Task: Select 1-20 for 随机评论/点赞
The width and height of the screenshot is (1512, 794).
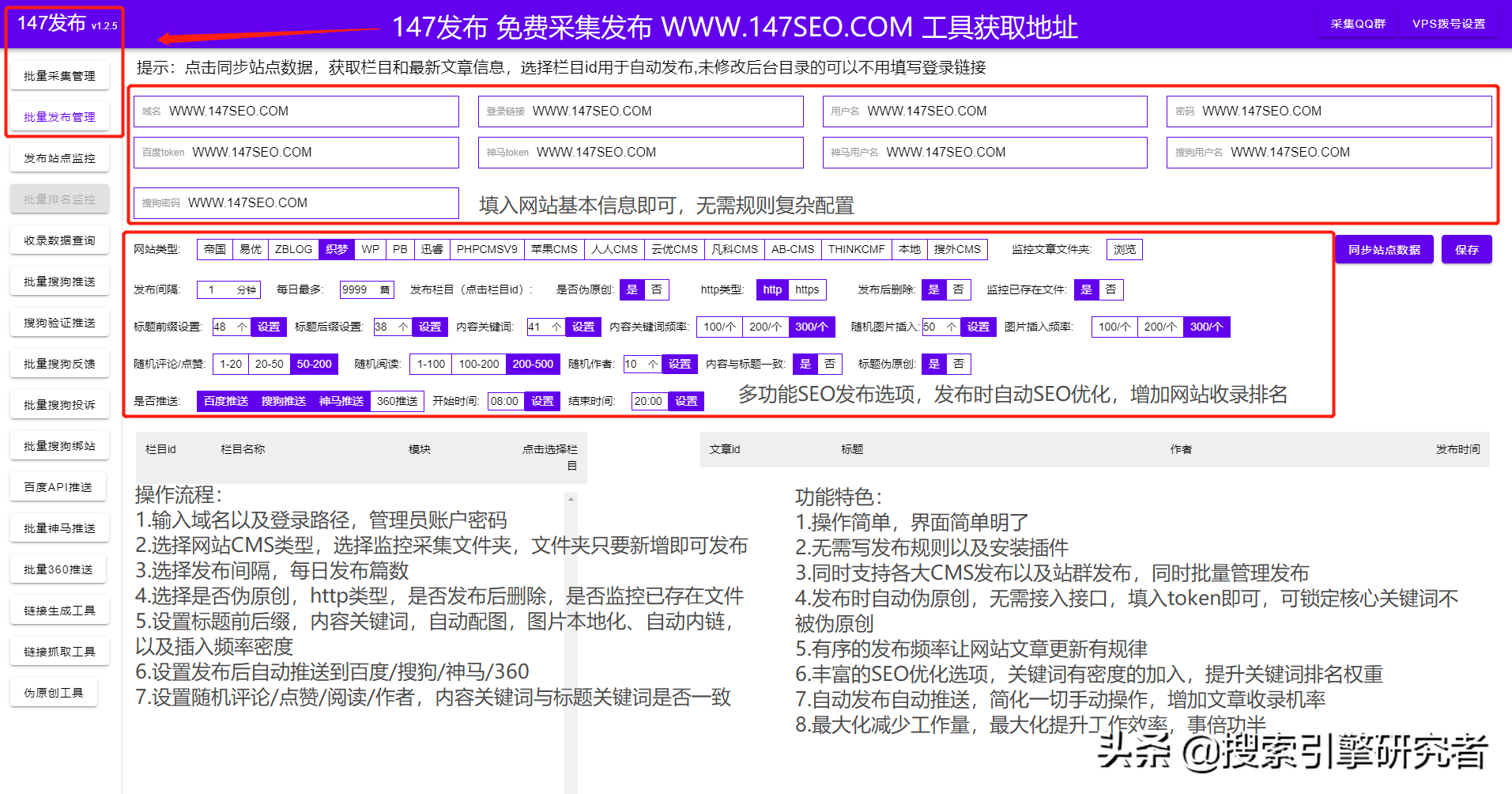Action: 231,364
